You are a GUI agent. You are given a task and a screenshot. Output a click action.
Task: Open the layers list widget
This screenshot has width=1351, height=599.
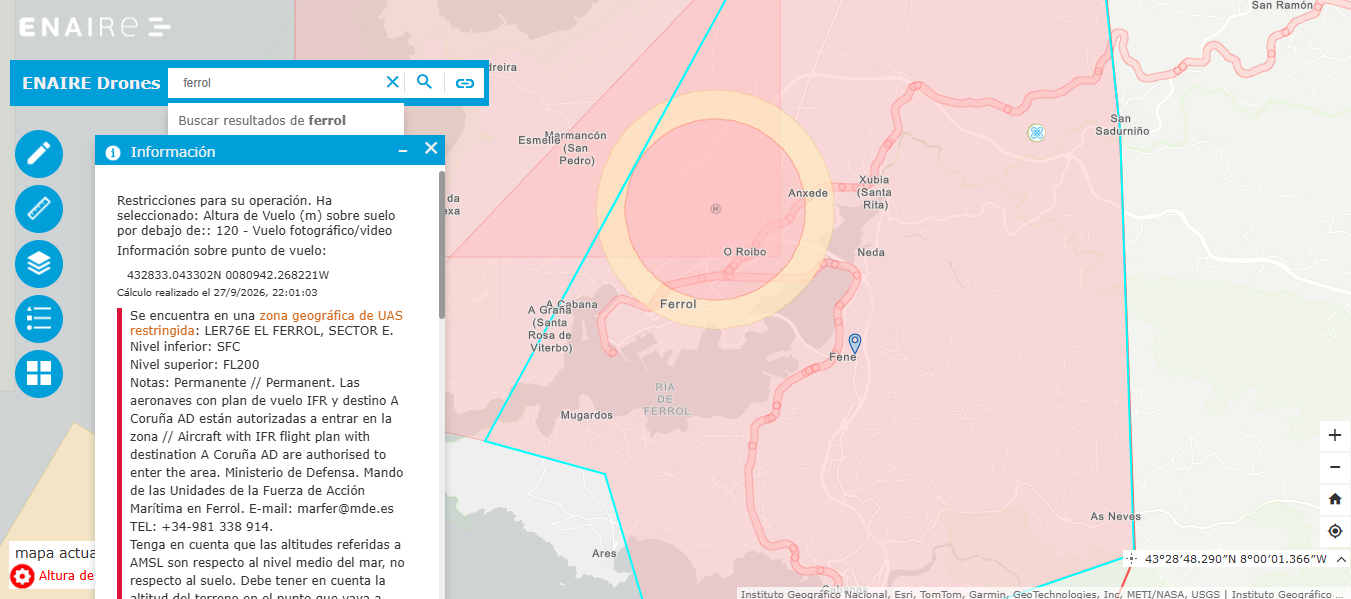(x=39, y=264)
